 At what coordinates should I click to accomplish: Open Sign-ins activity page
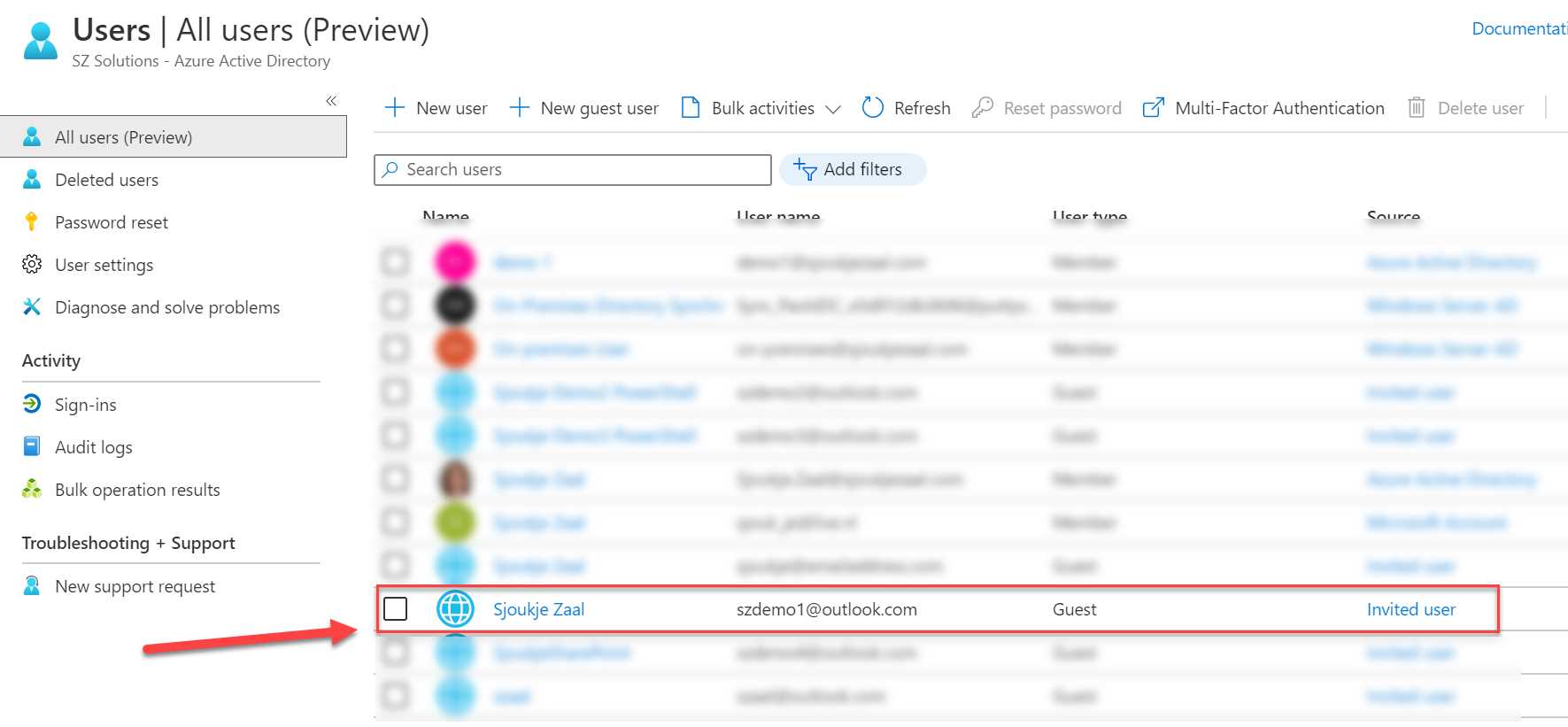point(86,405)
